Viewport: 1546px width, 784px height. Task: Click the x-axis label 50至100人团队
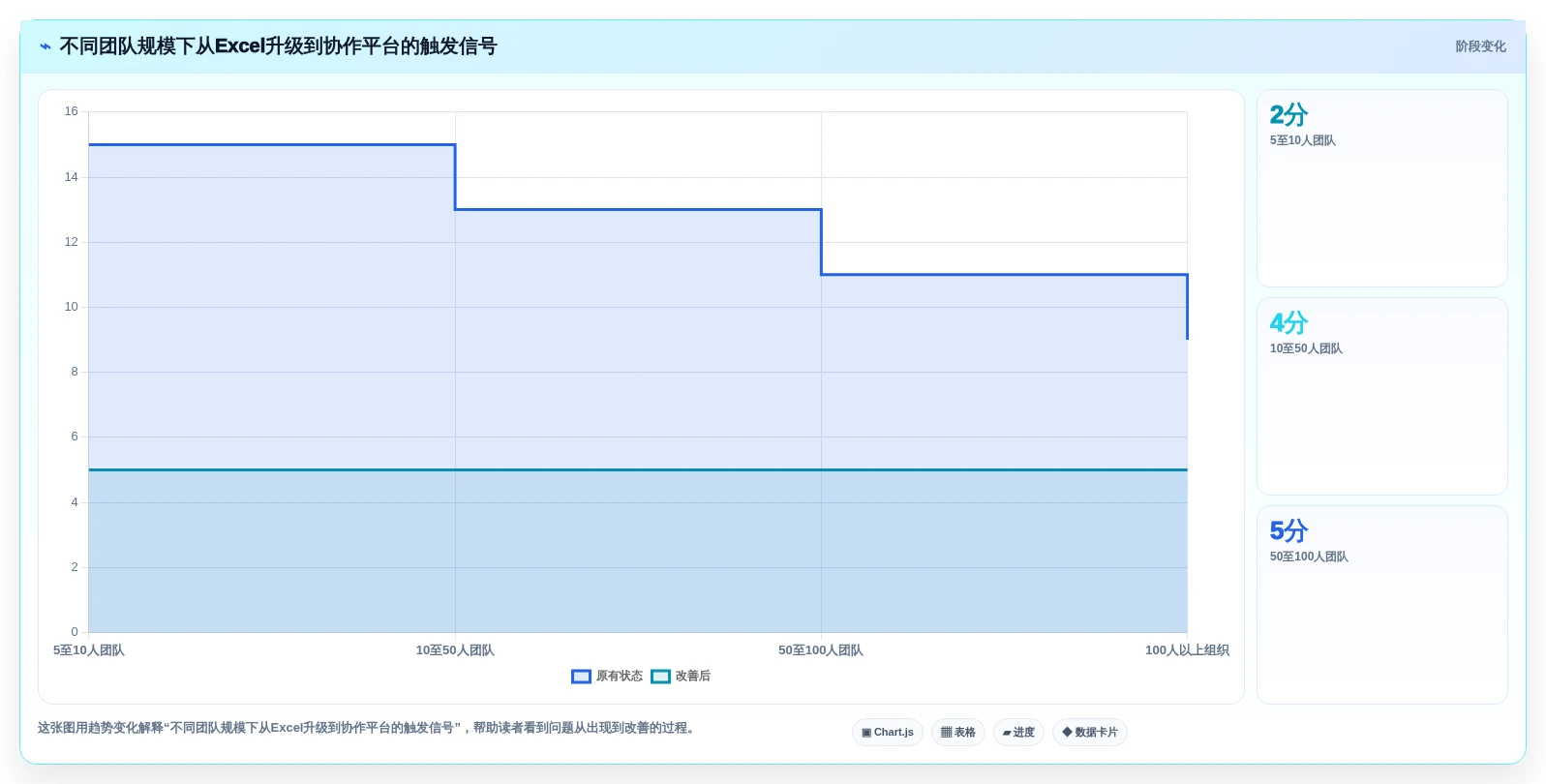pyautogui.click(x=821, y=650)
